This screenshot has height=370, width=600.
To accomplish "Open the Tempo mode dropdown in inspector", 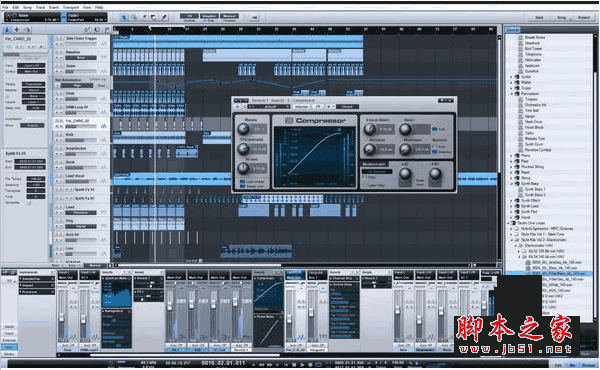I will [x=33, y=84].
